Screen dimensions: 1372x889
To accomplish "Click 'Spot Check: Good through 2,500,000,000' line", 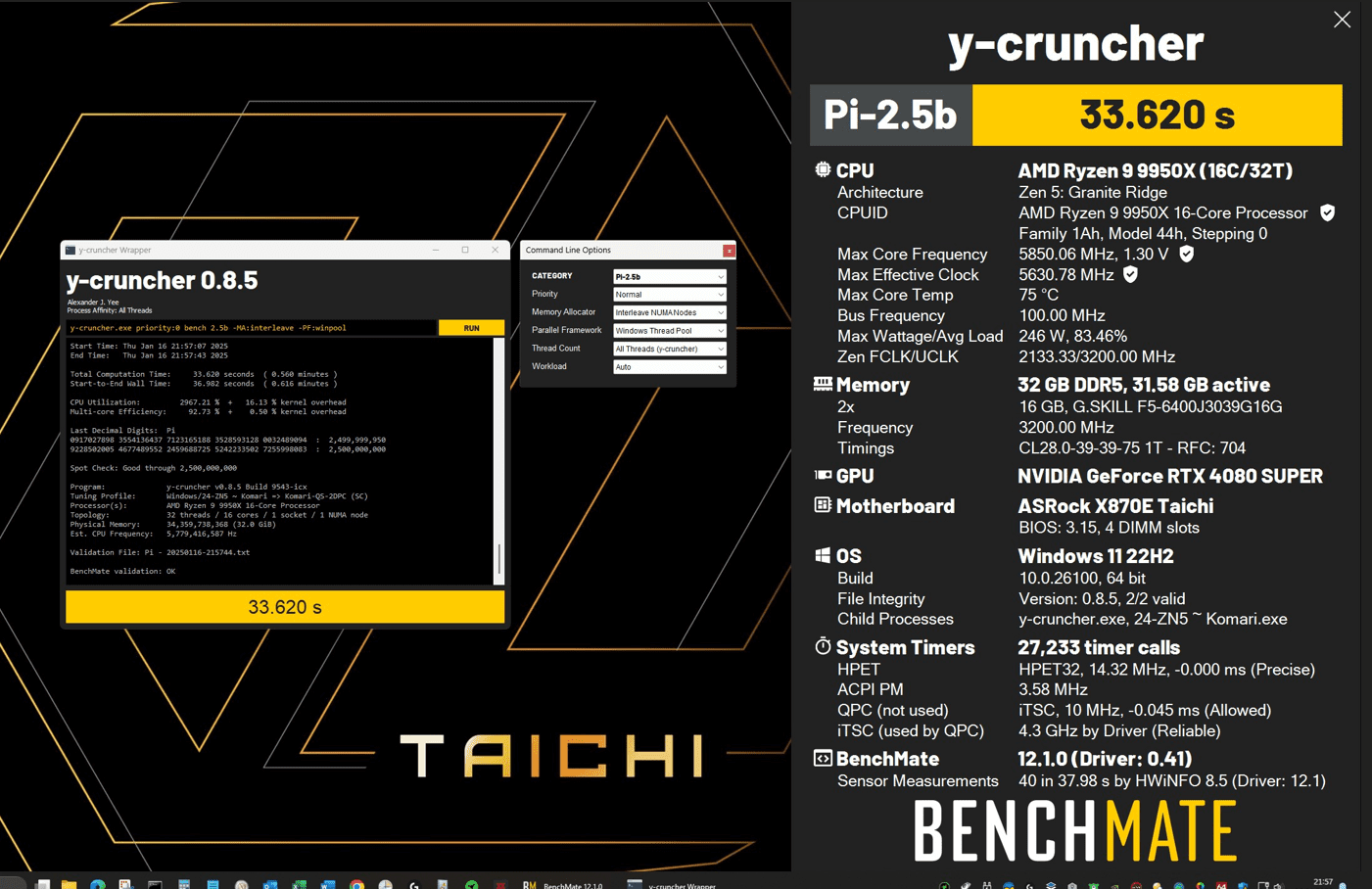I will point(153,468).
